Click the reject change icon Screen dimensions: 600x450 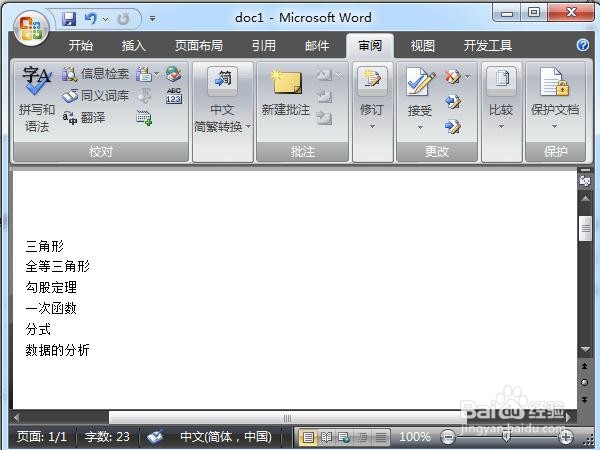click(x=453, y=77)
